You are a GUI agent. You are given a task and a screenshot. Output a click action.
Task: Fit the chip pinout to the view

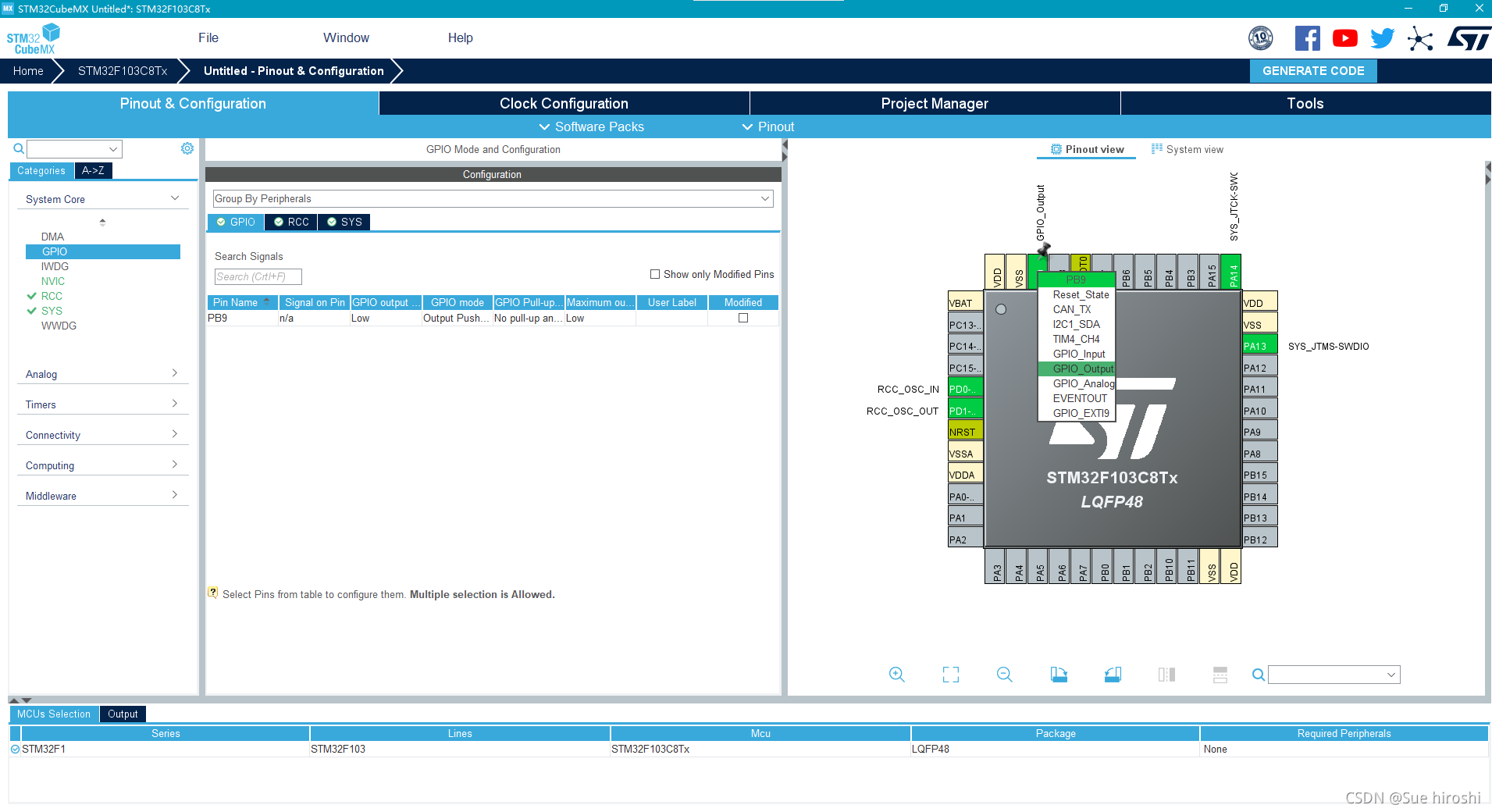coord(951,675)
